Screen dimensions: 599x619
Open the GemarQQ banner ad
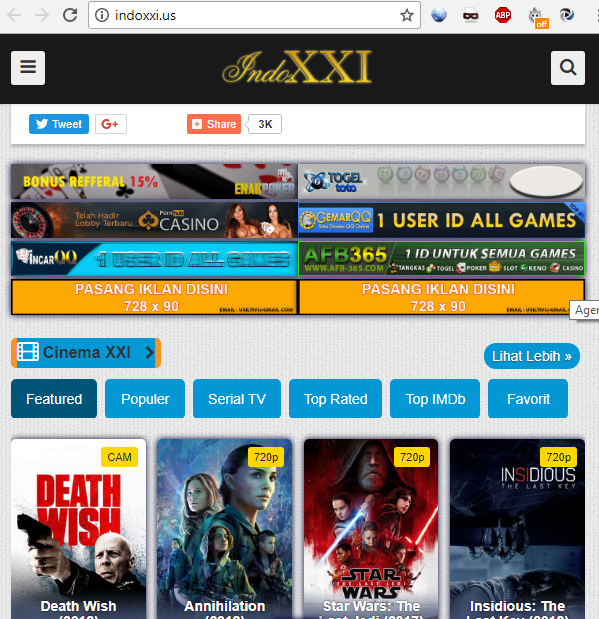coord(441,220)
